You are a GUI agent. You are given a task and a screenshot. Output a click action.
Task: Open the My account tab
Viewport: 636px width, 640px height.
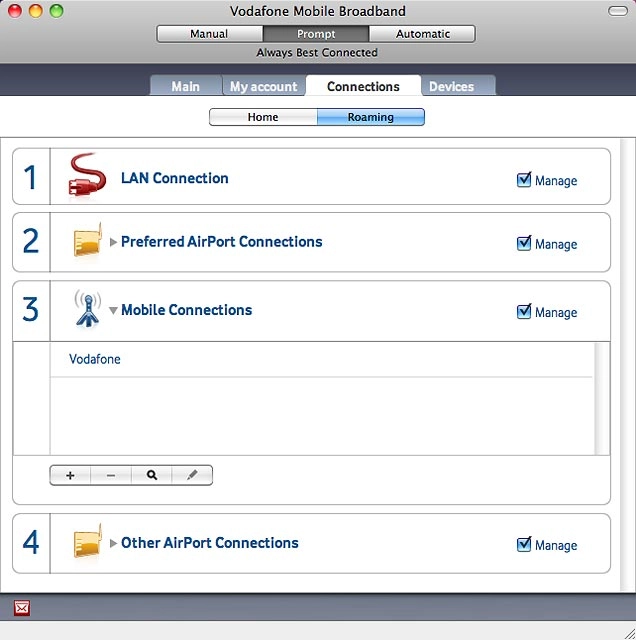tap(264, 86)
